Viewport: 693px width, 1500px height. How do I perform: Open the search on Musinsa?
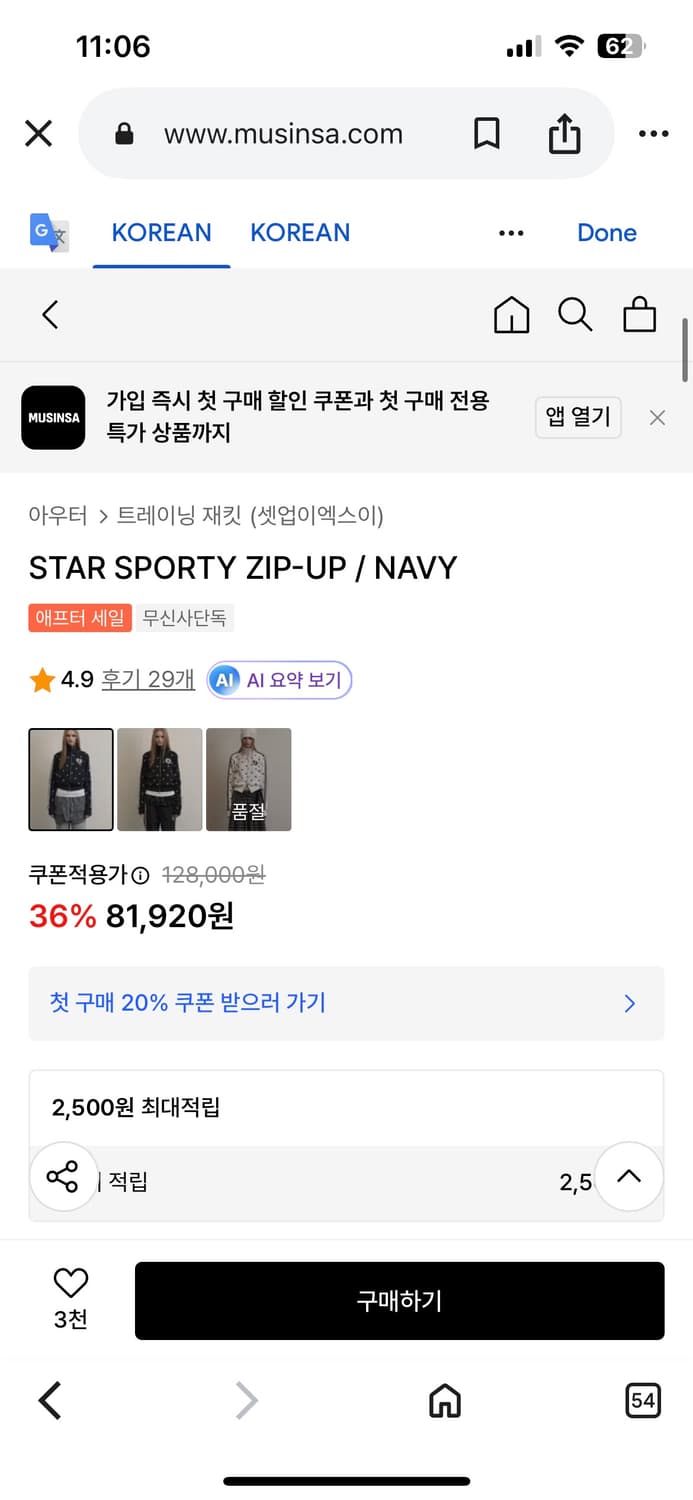pos(575,314)
